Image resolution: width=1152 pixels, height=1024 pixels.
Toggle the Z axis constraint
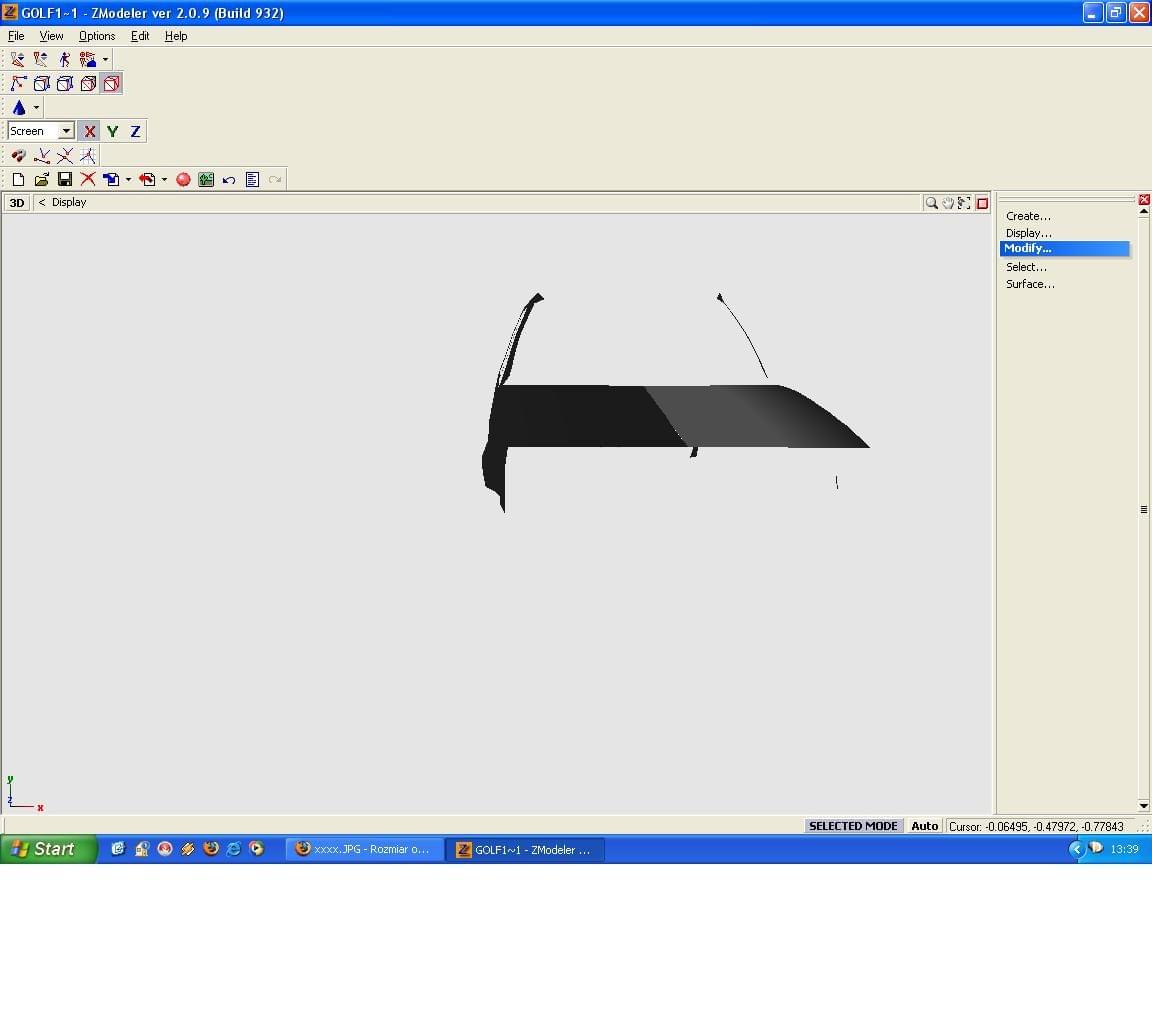pos(135,131)
